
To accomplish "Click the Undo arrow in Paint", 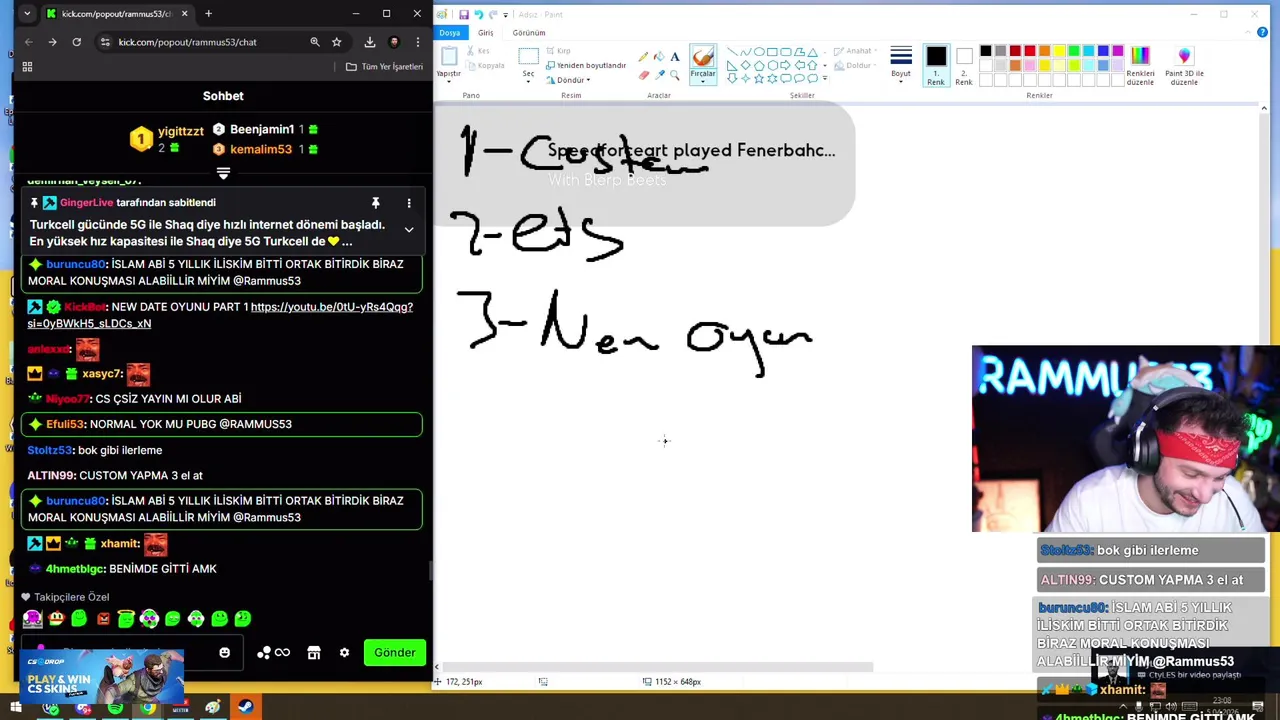I will tap(478, 14).
